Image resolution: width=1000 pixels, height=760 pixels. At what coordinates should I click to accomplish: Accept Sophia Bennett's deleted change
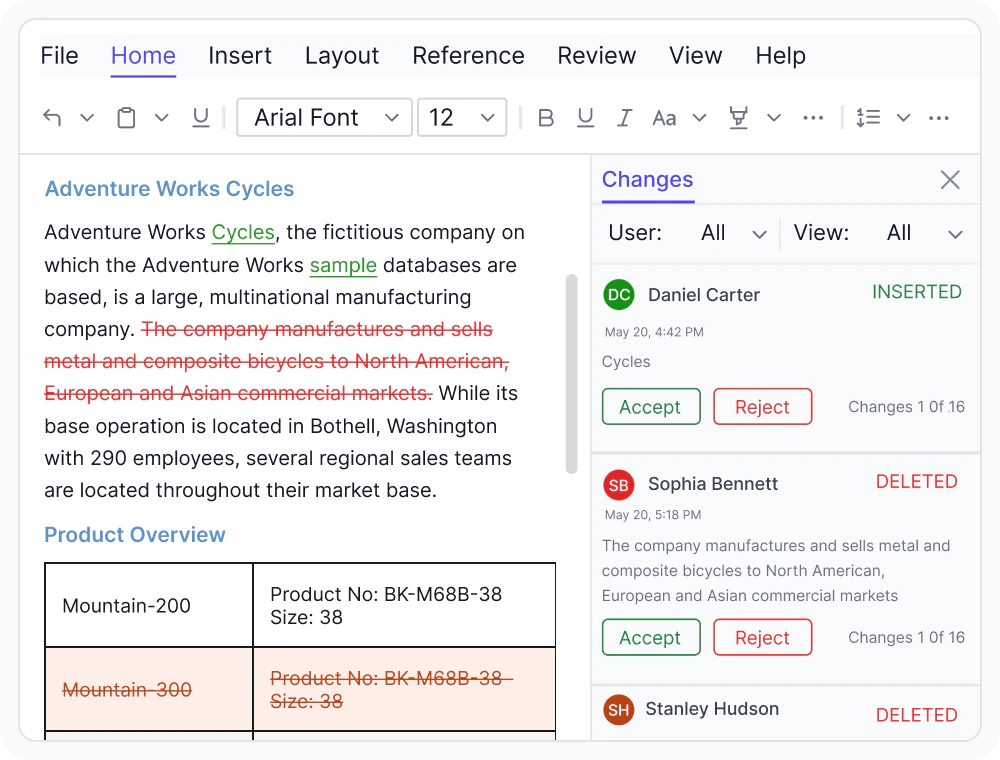pos(651,638)
